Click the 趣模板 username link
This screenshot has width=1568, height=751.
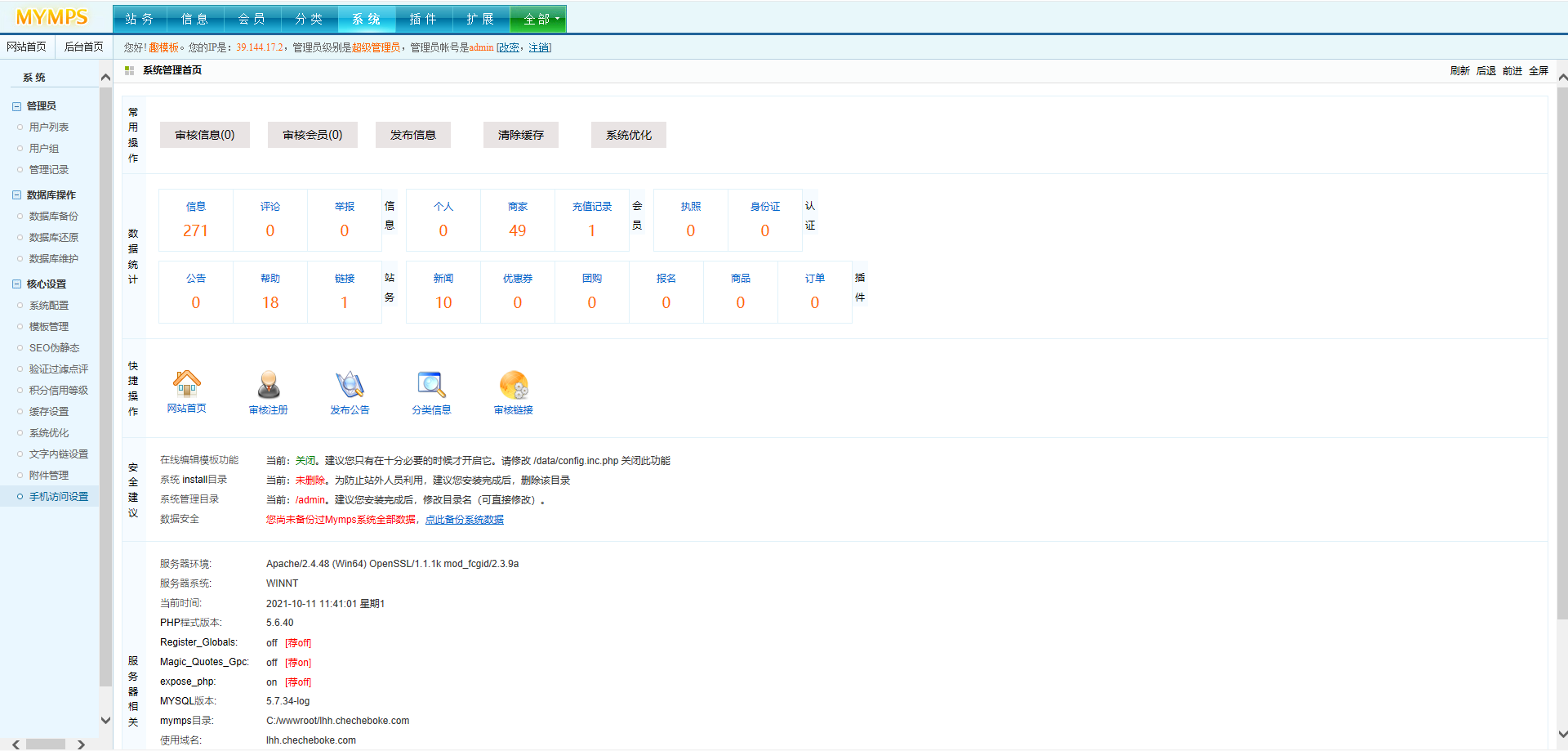(x=163, y=47)
